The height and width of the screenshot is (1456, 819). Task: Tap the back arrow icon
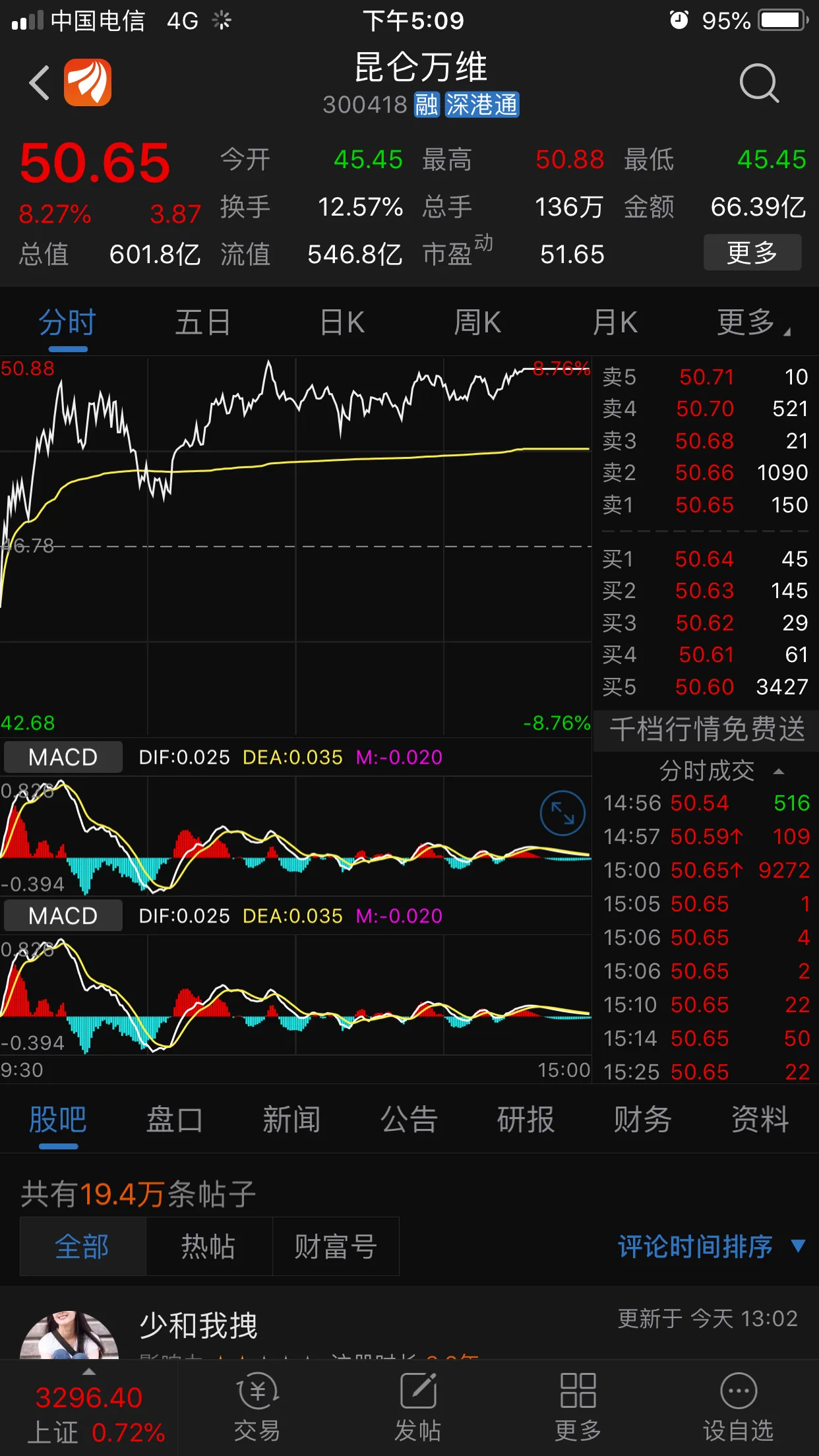(x=40, y=83)
